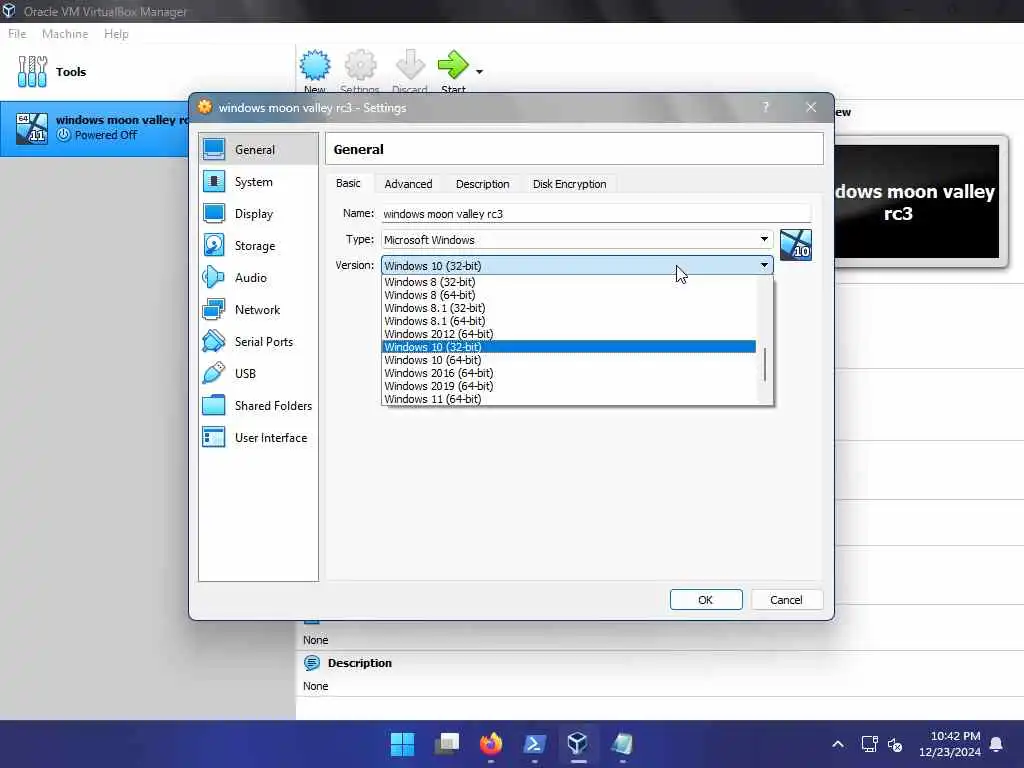1024x768 pixels.
Task: Click the green Start arrow icon
Action: [453, 65]
